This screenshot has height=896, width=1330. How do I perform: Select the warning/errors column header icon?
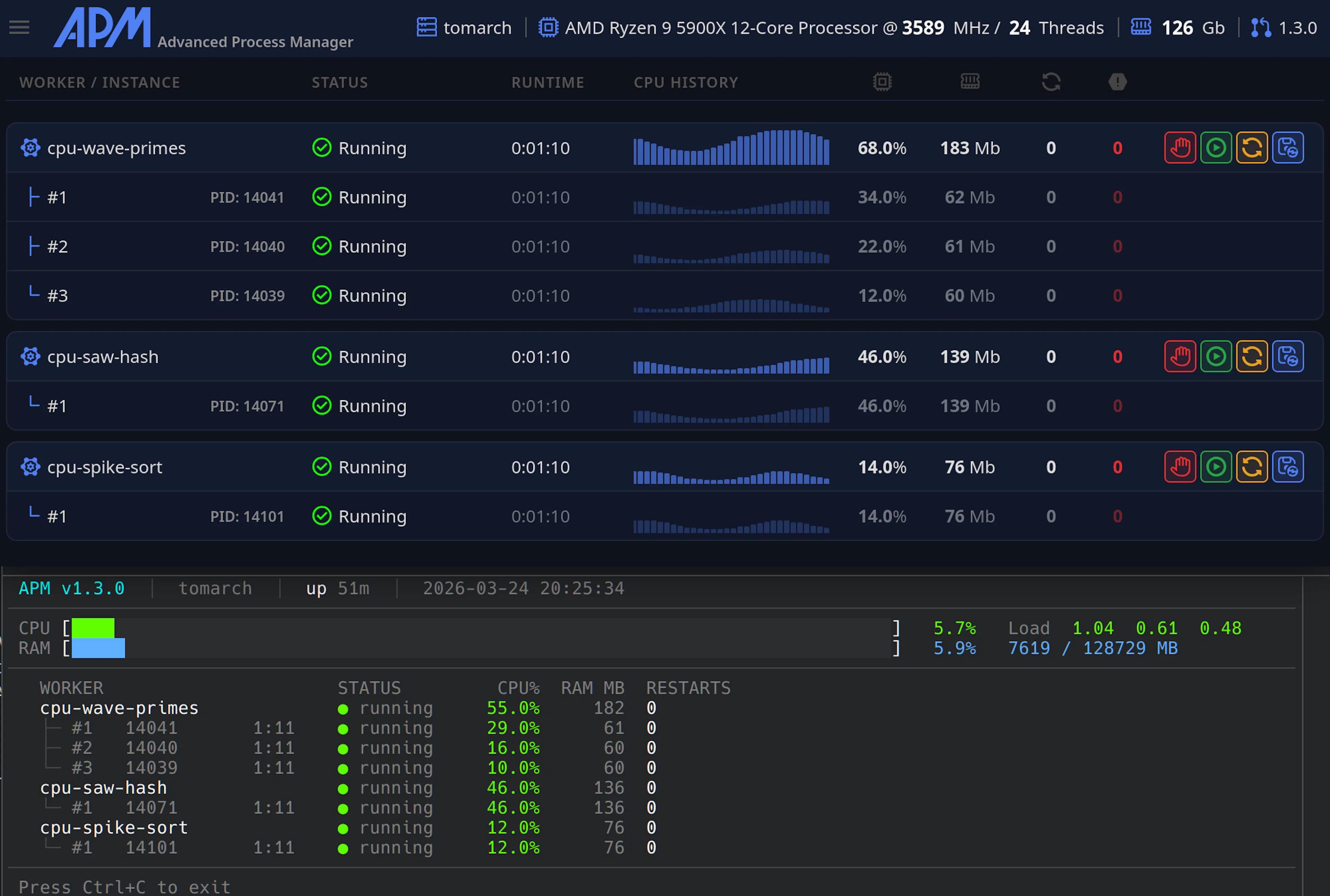pos(1117,82)
